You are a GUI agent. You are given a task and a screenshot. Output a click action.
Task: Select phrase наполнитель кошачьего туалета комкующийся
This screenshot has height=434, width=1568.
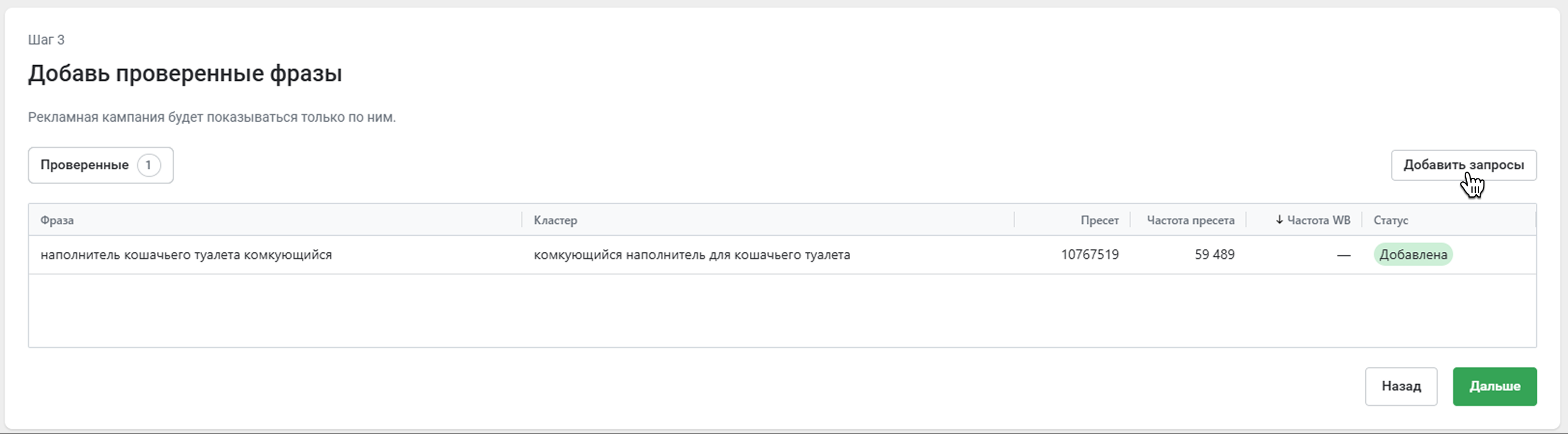[x=186, y=255]
